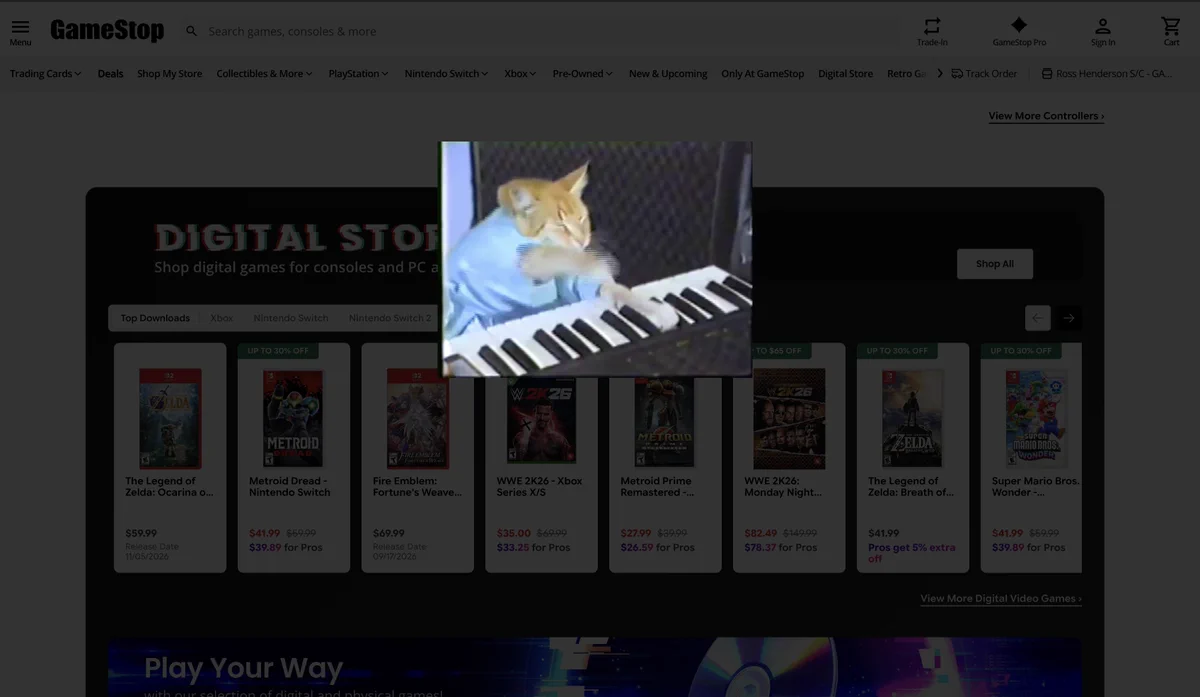This screenshot has height=697, width=1200.
Task: Select the Nintendo Switch 2 tab
Action: tap(389, 318)
